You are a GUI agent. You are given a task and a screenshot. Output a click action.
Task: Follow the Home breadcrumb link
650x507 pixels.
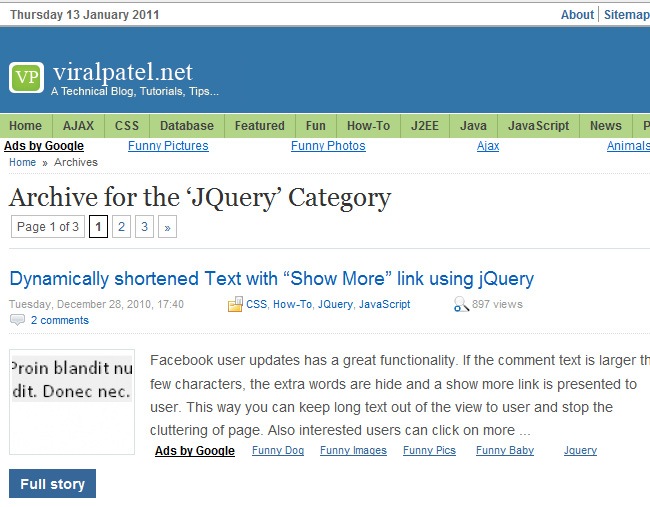coord(22,162)
